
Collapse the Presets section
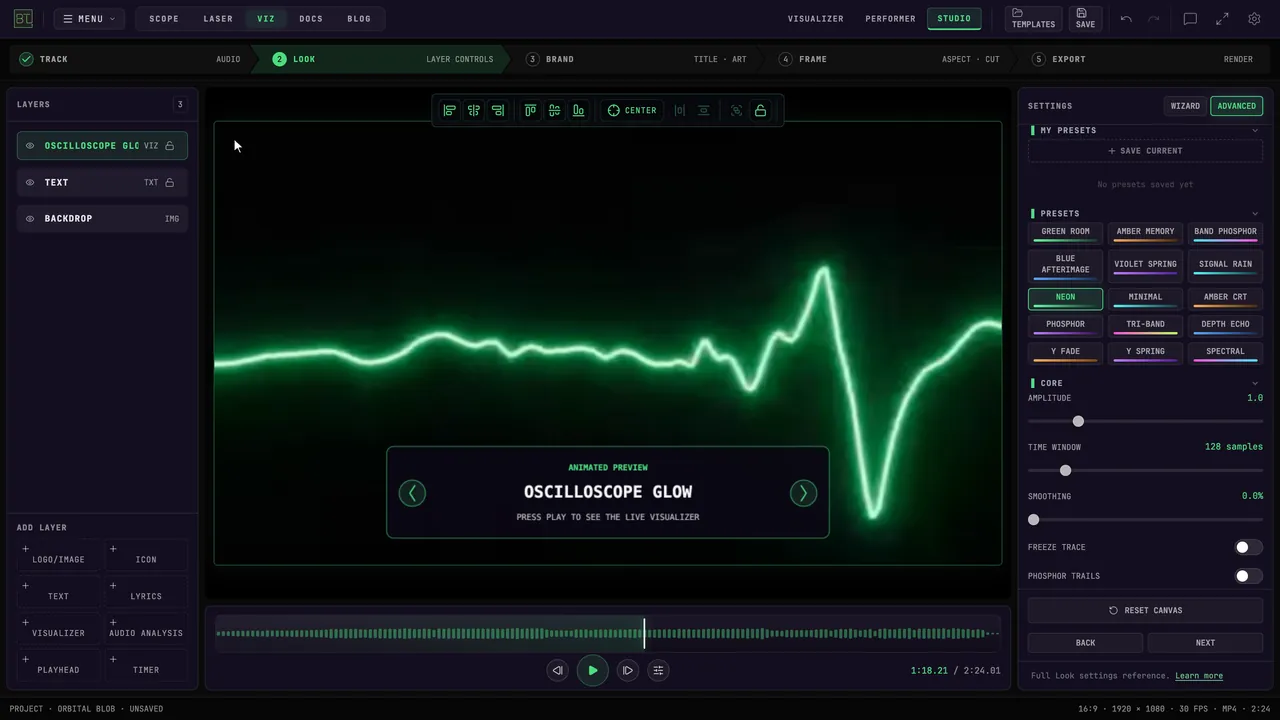[1255, 213]
